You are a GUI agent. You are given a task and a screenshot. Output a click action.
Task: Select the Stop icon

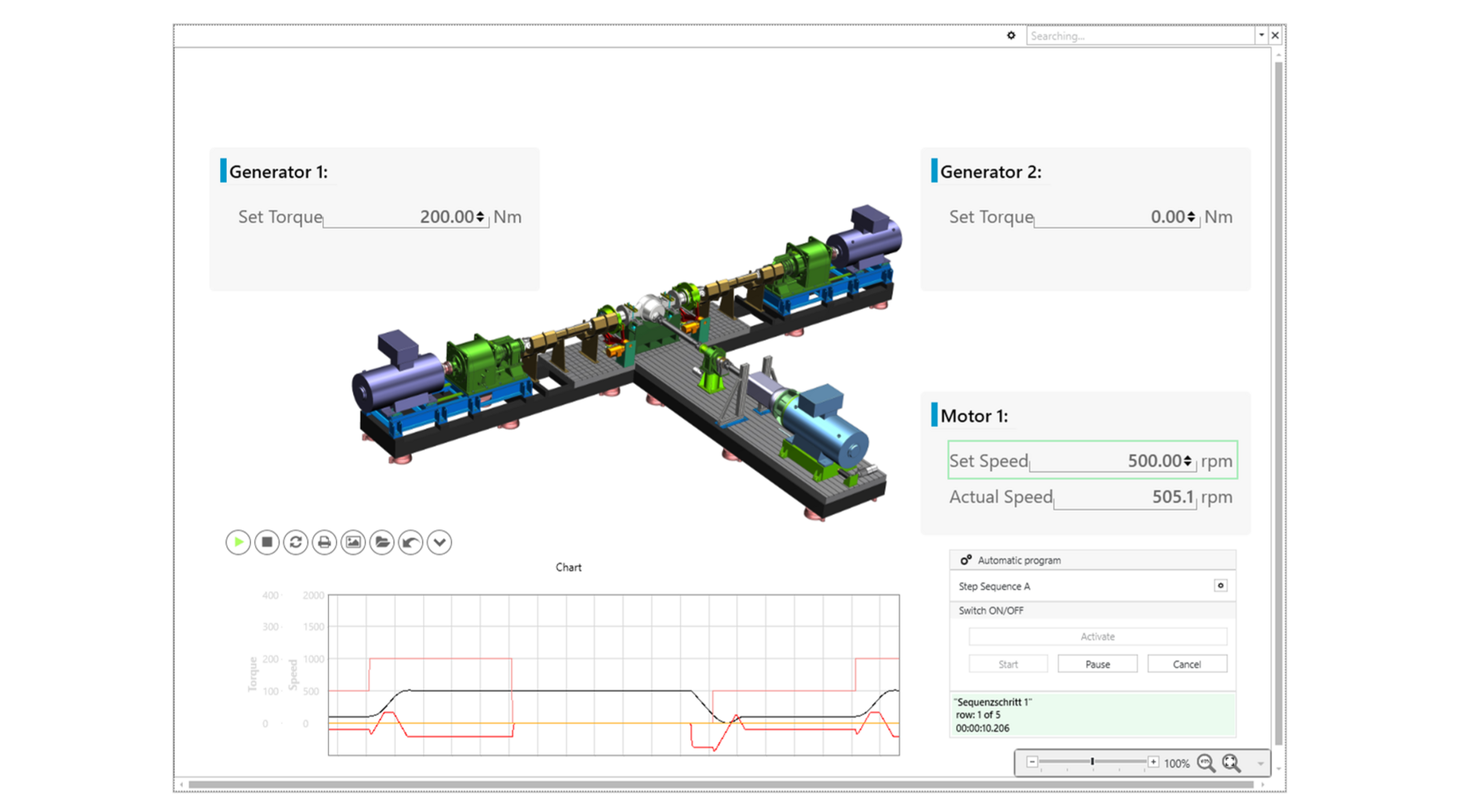[267, 542]
